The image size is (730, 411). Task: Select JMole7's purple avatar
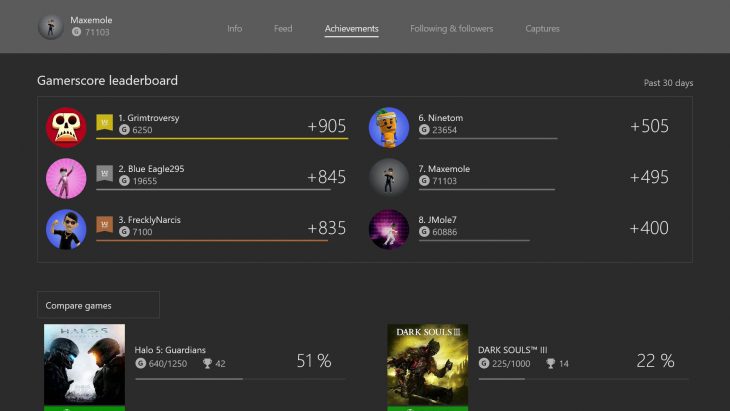click(388, 229)
